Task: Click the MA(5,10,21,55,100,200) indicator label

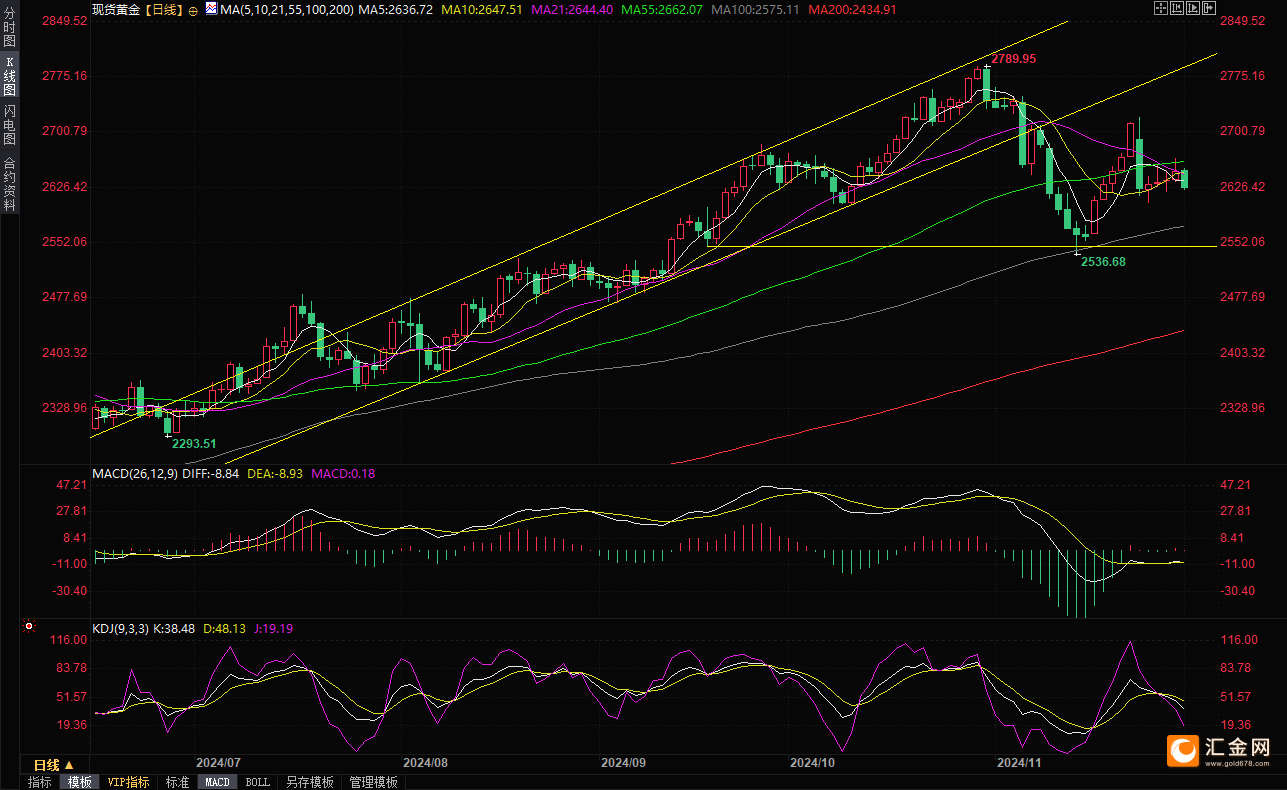Action: 285,9
